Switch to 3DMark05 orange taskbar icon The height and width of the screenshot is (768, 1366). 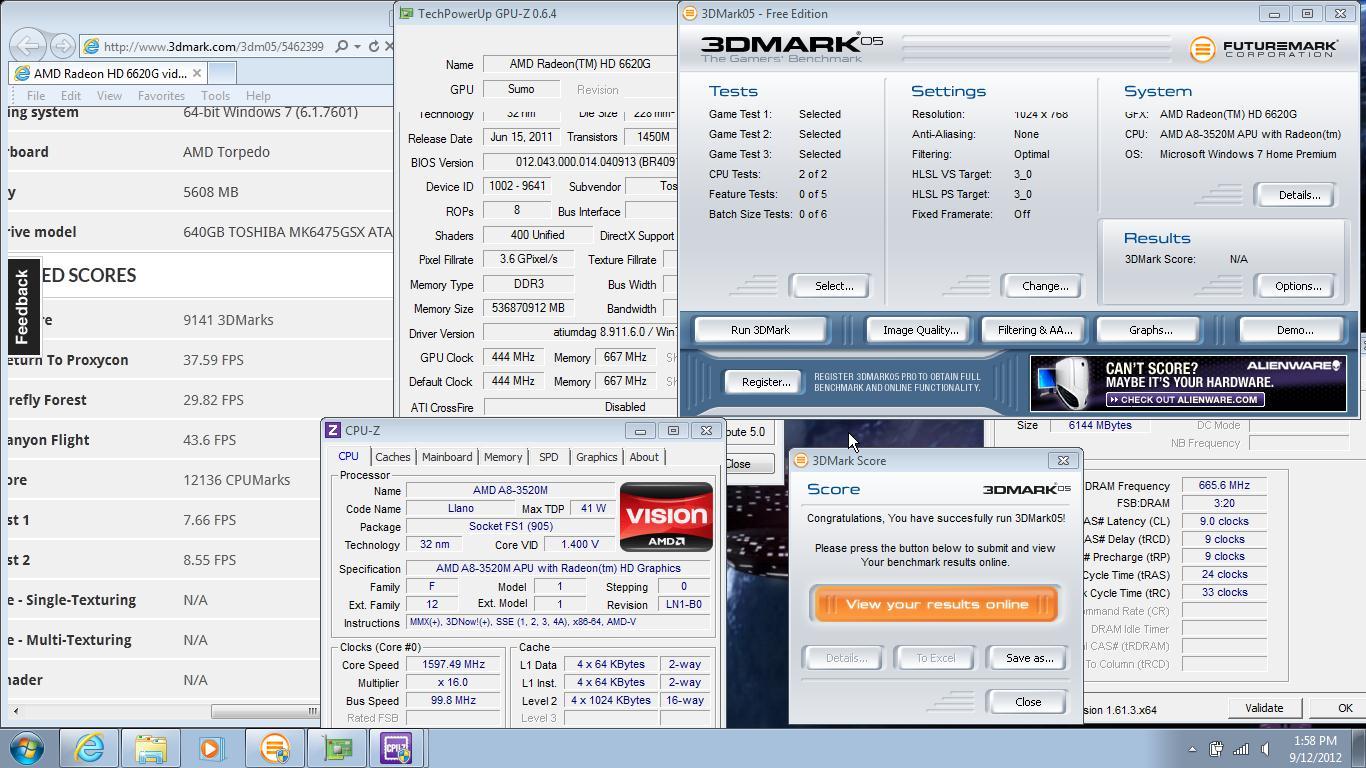(274, 748)
